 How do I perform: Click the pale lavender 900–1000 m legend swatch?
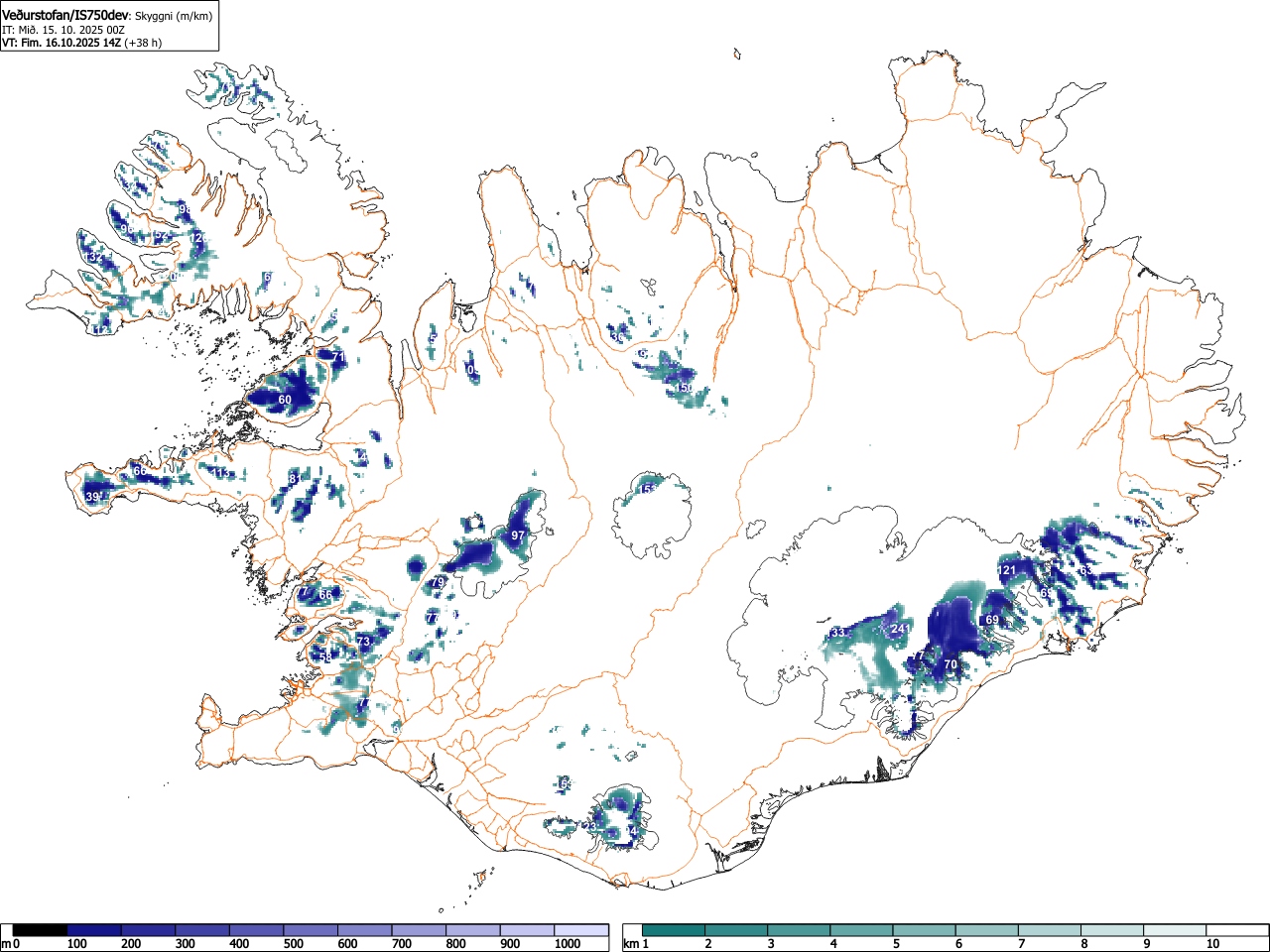click(527, 930)
